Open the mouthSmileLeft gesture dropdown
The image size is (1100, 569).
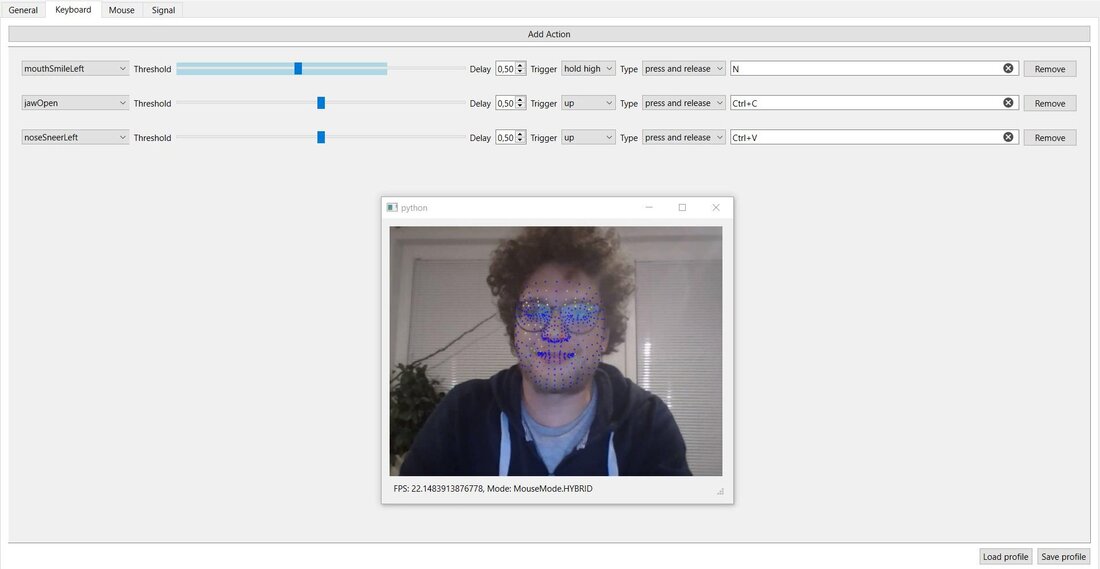(75, 69)
